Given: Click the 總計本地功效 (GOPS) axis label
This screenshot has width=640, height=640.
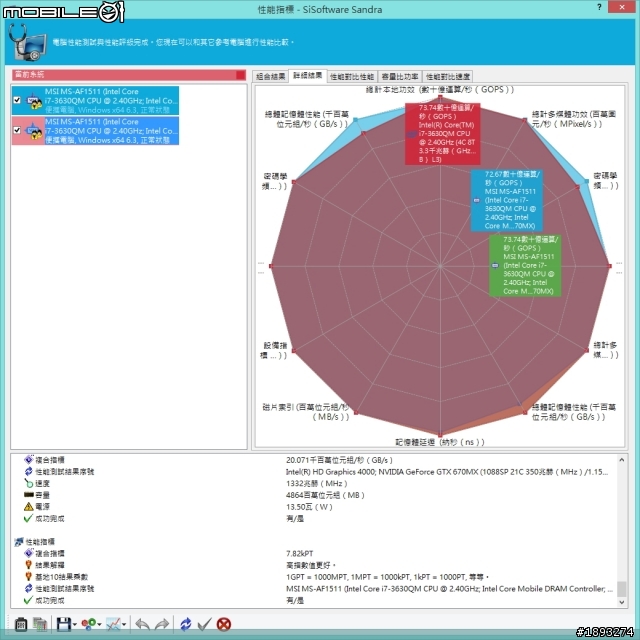Looking at the screenshot, I should point(440,89).
